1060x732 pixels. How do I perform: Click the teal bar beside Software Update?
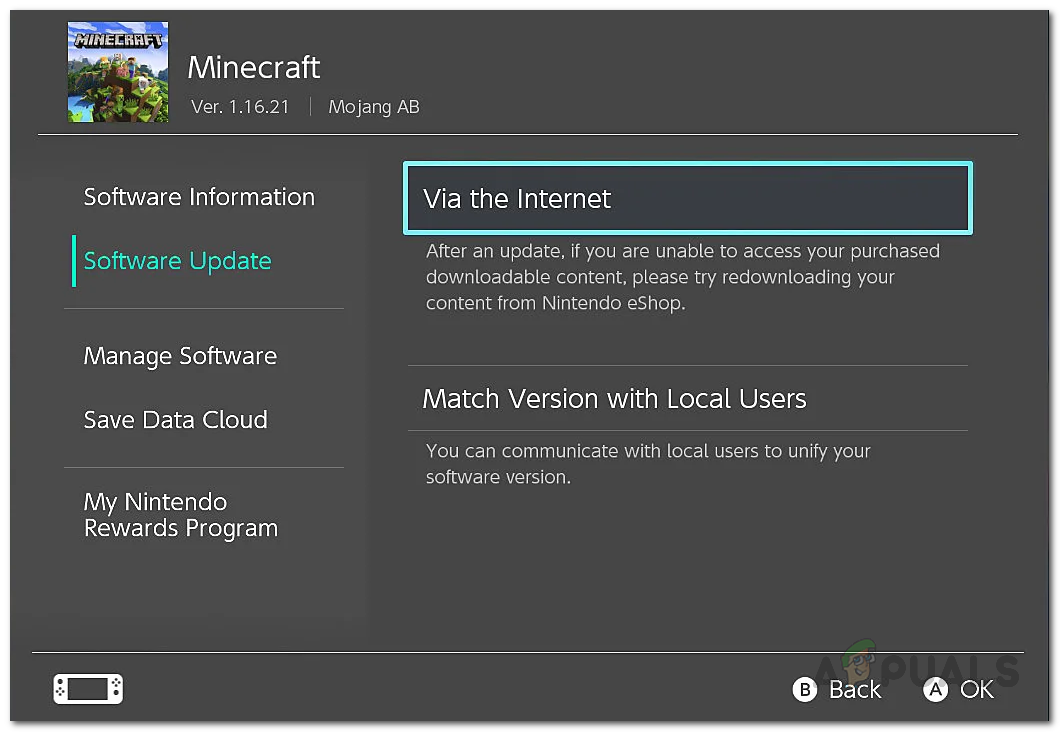74,261
